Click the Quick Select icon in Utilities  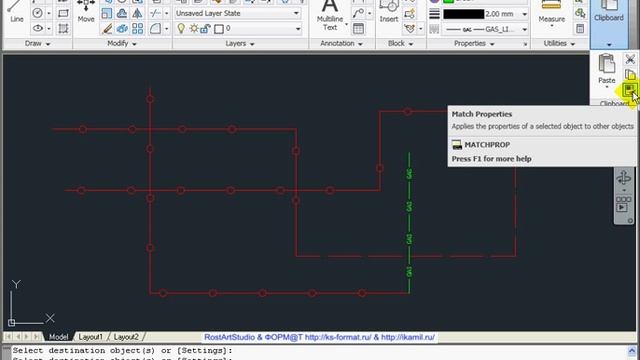click(x=580, y=13)
